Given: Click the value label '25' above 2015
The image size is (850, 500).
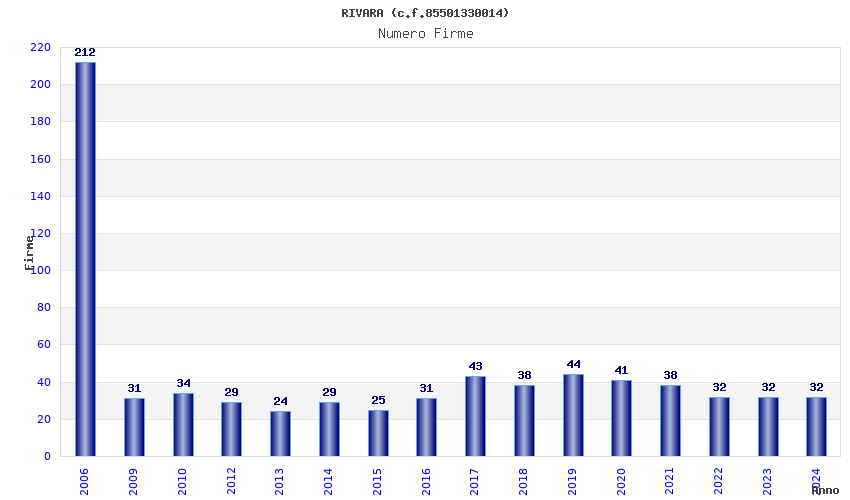Looking at the screenshot, I should pyautogui.click(x=378, y=401).
